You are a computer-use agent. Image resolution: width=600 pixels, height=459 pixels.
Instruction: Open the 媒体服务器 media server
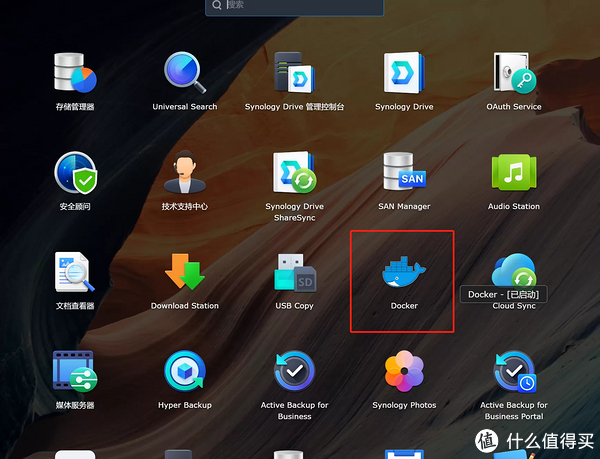75,371
